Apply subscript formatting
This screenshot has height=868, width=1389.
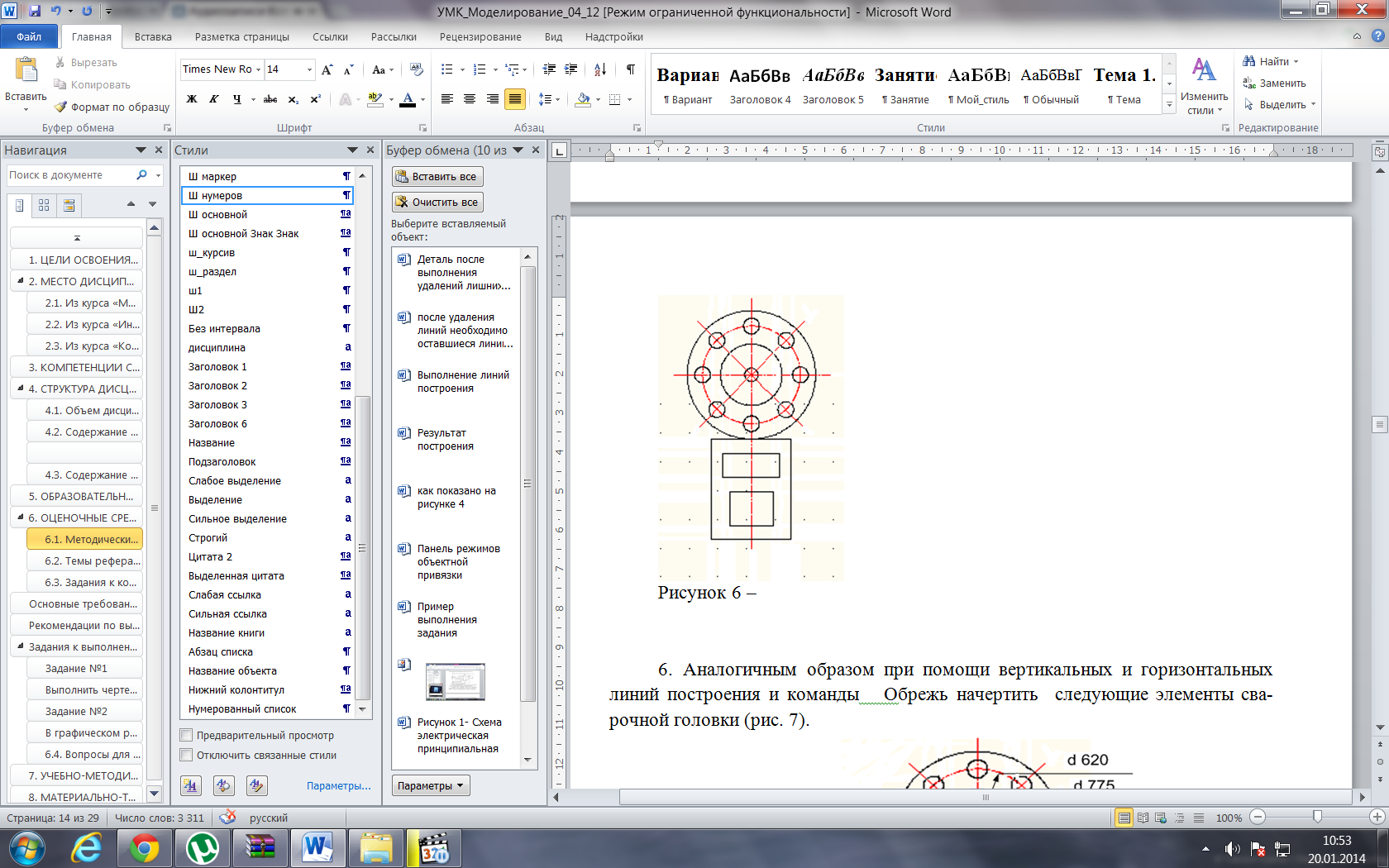[x=293, y=99]
